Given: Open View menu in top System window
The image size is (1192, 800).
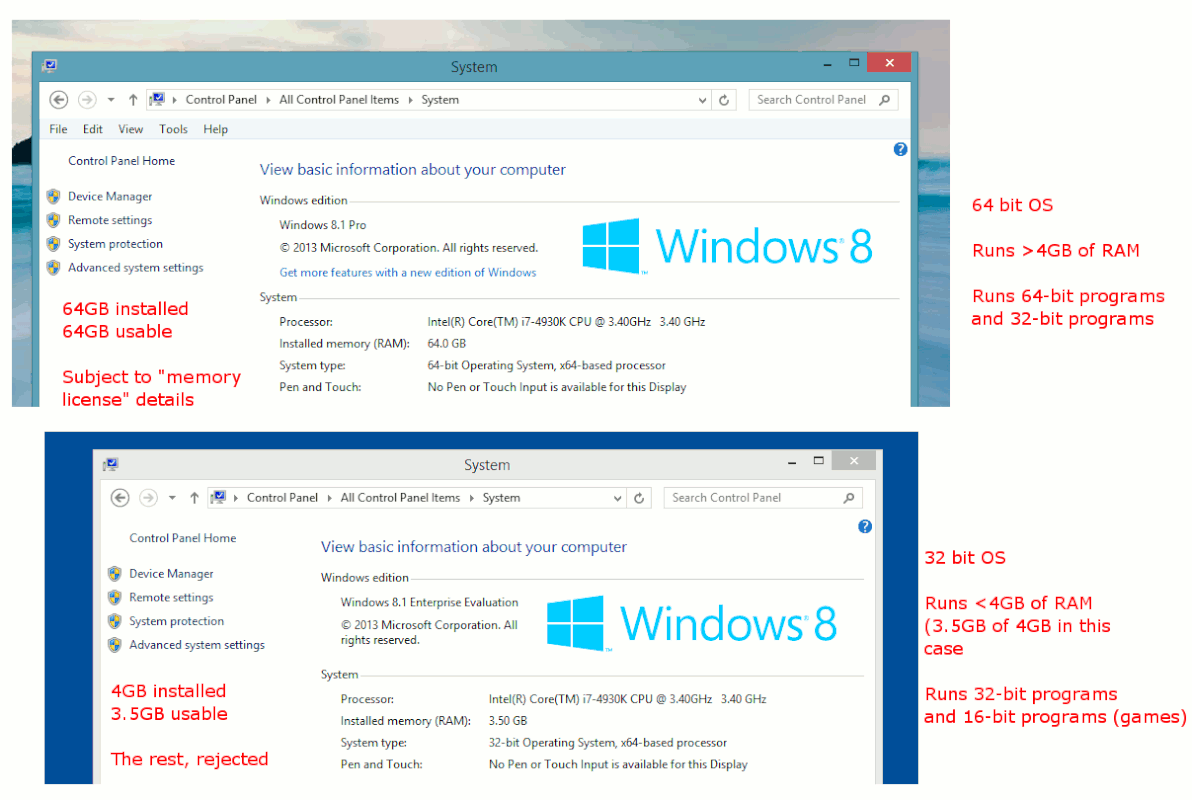Looking at the screenshot, I should click(131, 129).
